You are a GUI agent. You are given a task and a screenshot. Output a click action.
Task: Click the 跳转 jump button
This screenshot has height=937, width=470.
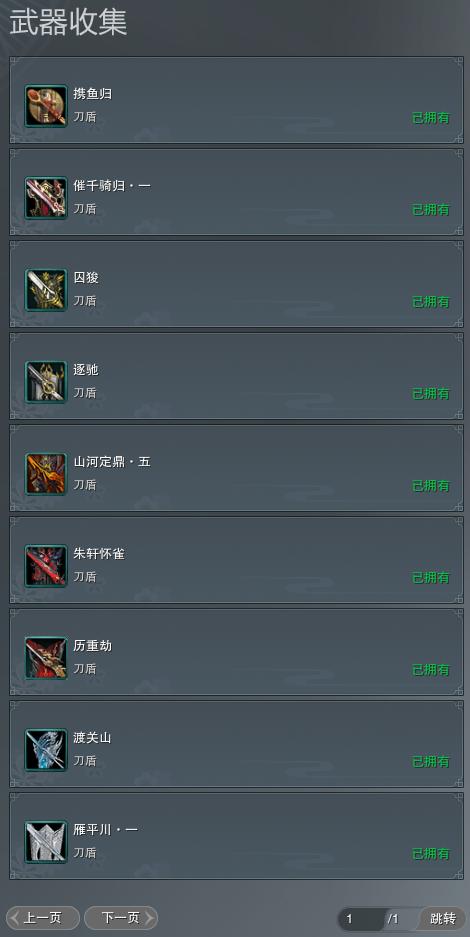(443, 918)
